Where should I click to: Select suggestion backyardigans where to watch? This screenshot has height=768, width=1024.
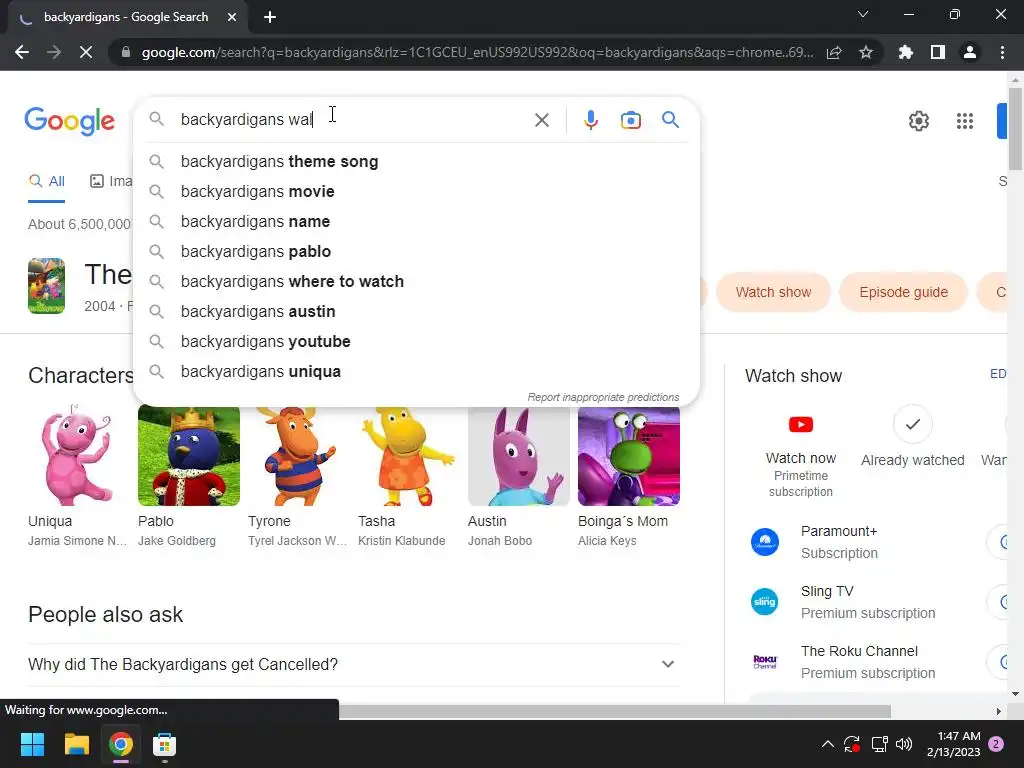(416, 281)
